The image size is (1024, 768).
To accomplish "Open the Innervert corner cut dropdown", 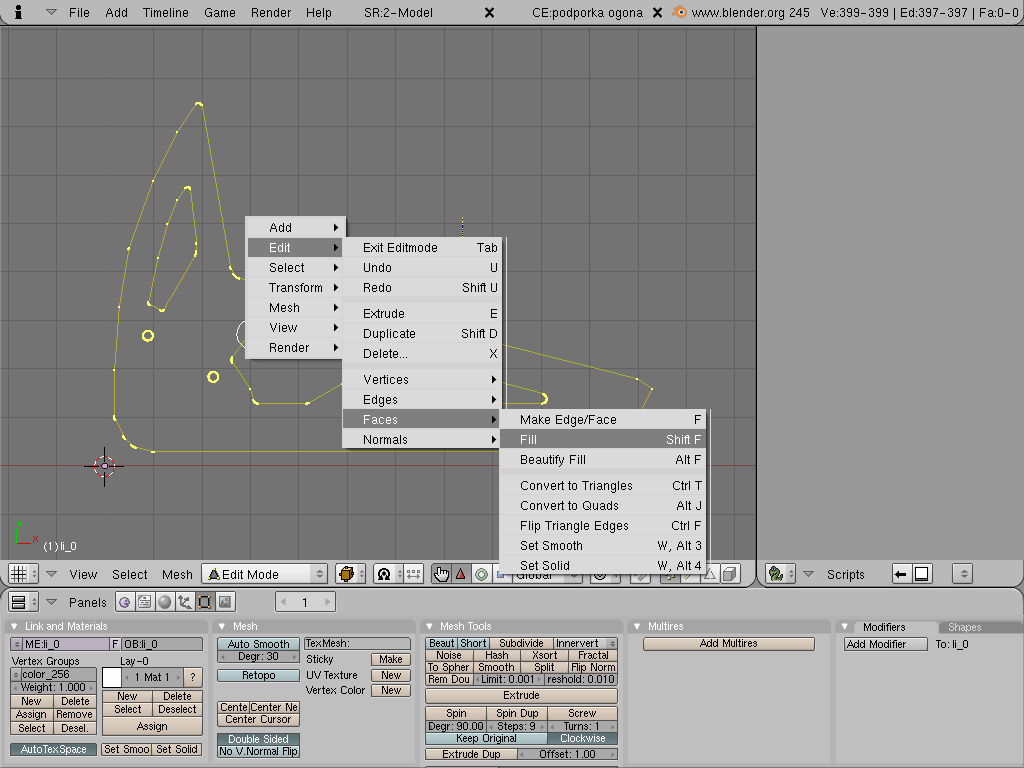I will [585, 643].
